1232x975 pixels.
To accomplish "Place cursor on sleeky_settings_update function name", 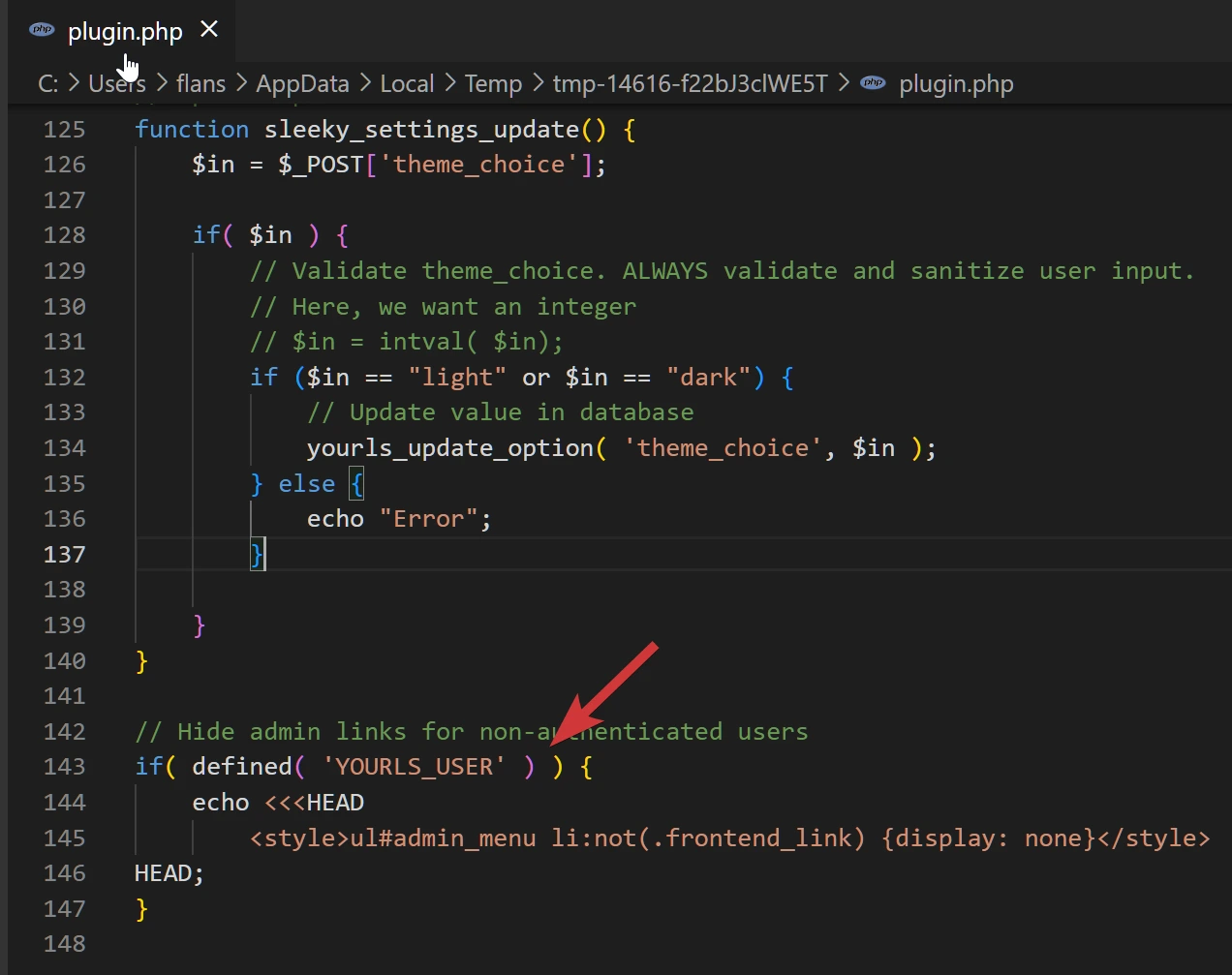I will (421, 130).
